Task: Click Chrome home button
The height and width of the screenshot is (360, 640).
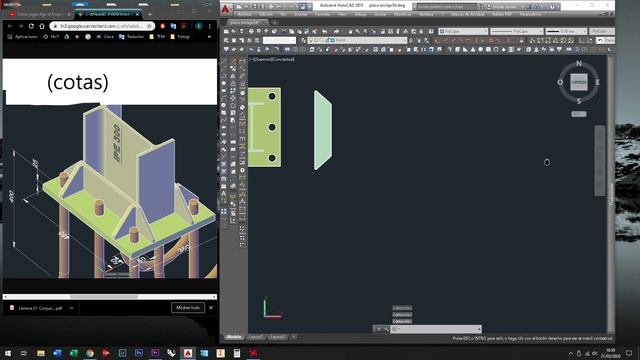Action: click(42, 26)
